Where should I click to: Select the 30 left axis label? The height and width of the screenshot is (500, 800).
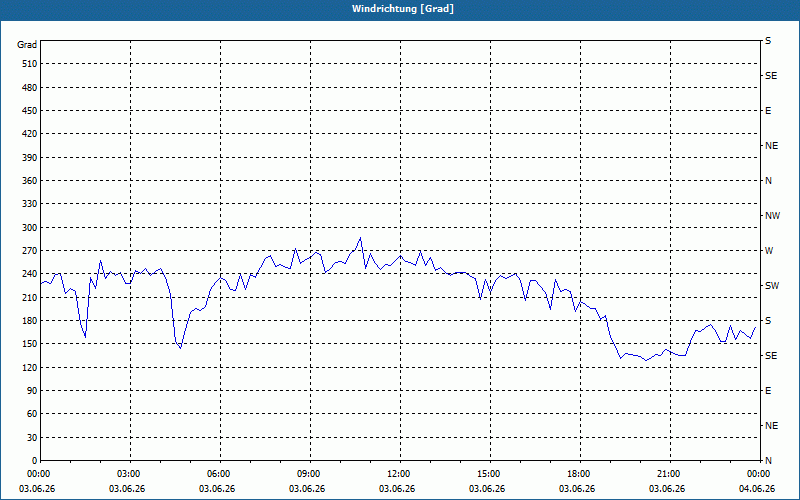(32, 437)
